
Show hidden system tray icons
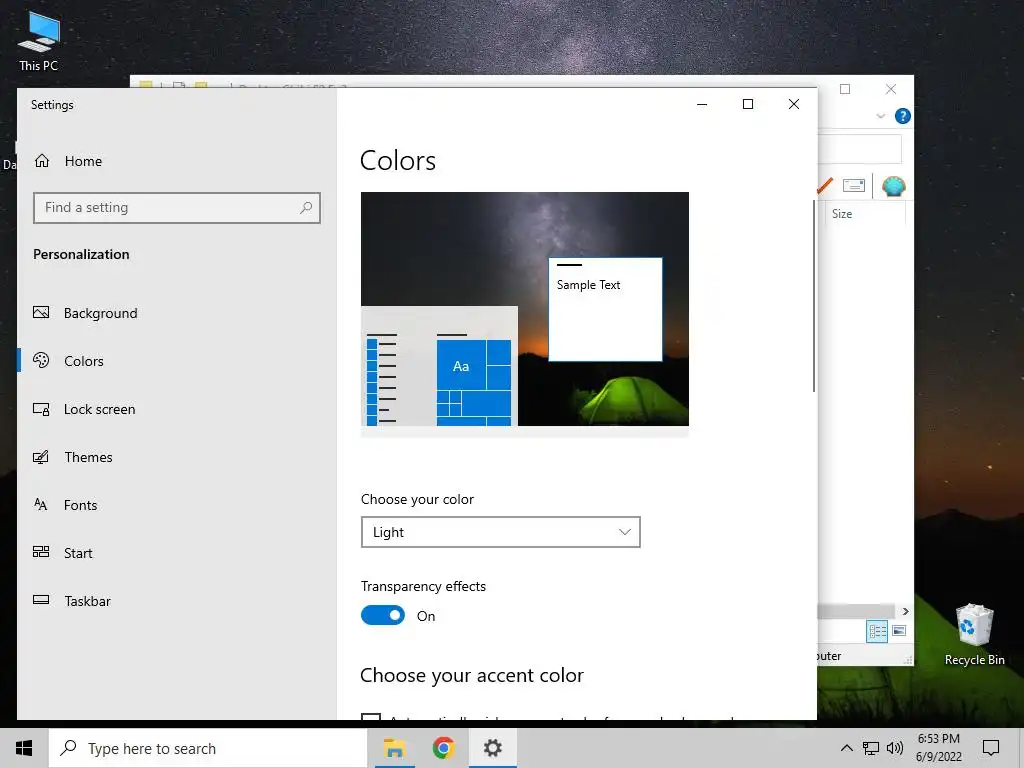click(846, 748)
